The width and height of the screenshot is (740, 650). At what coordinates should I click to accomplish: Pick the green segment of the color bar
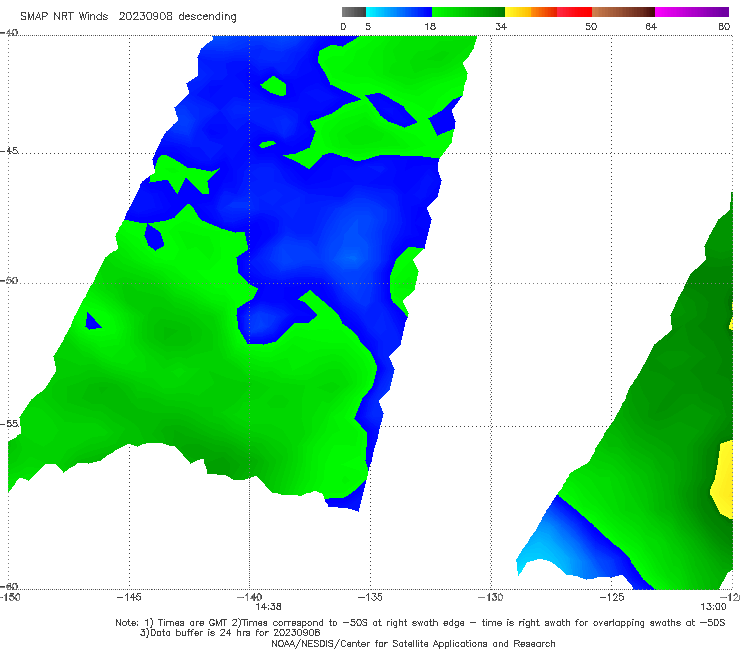[x=468, y=12]
